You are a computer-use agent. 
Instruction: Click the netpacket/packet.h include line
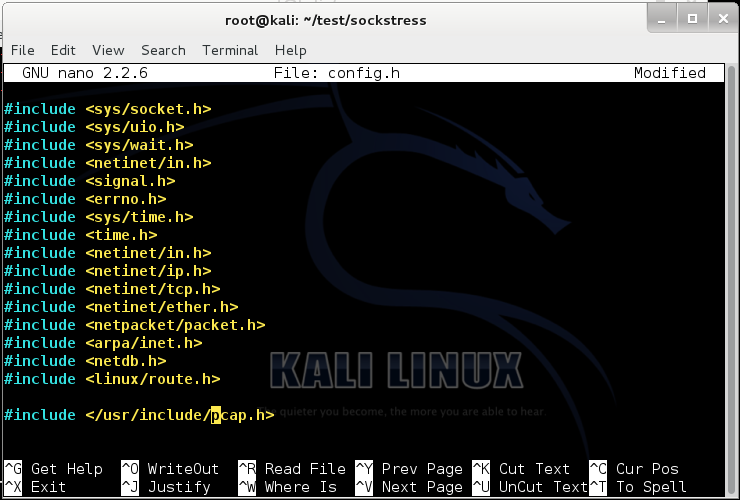click(135, 325)
